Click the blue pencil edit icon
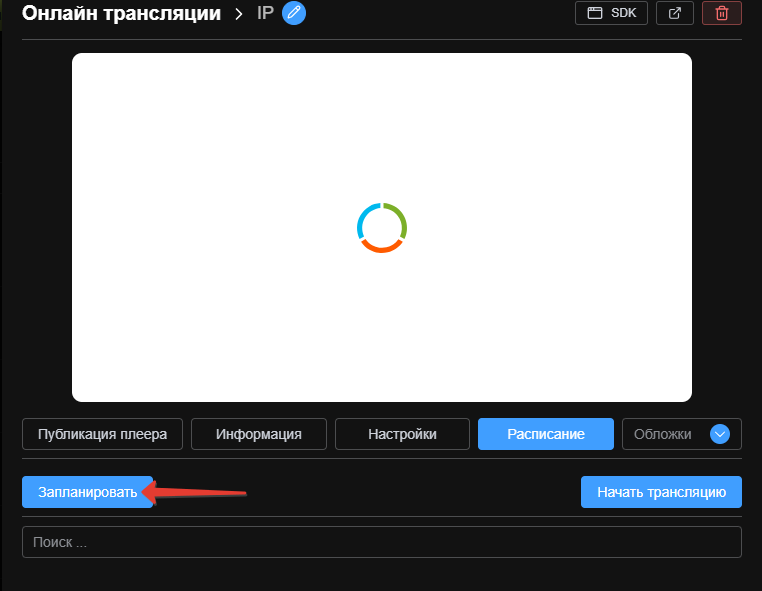 [294, 13]
